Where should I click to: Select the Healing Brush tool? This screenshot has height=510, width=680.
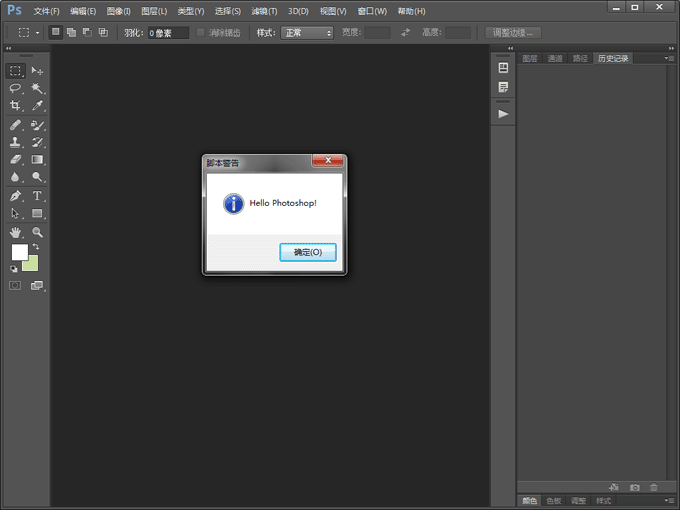pos(15,125)
